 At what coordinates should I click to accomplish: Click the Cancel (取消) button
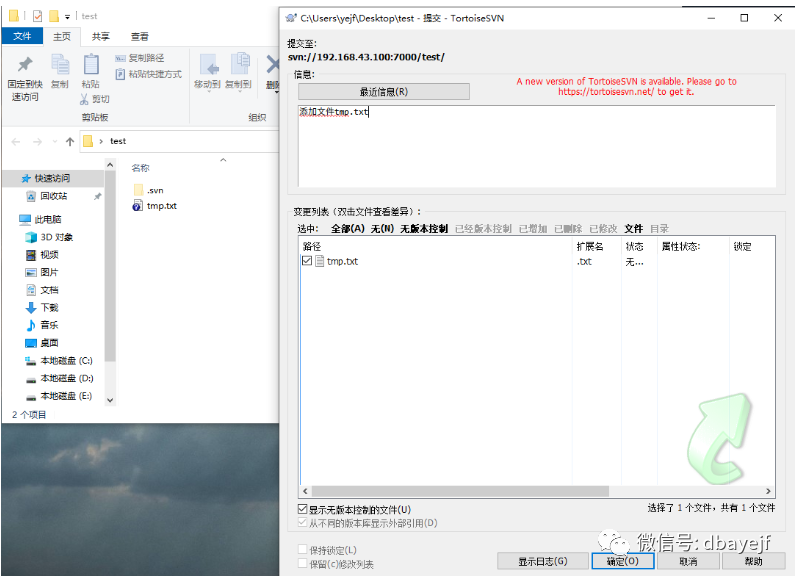pos(688,561)
